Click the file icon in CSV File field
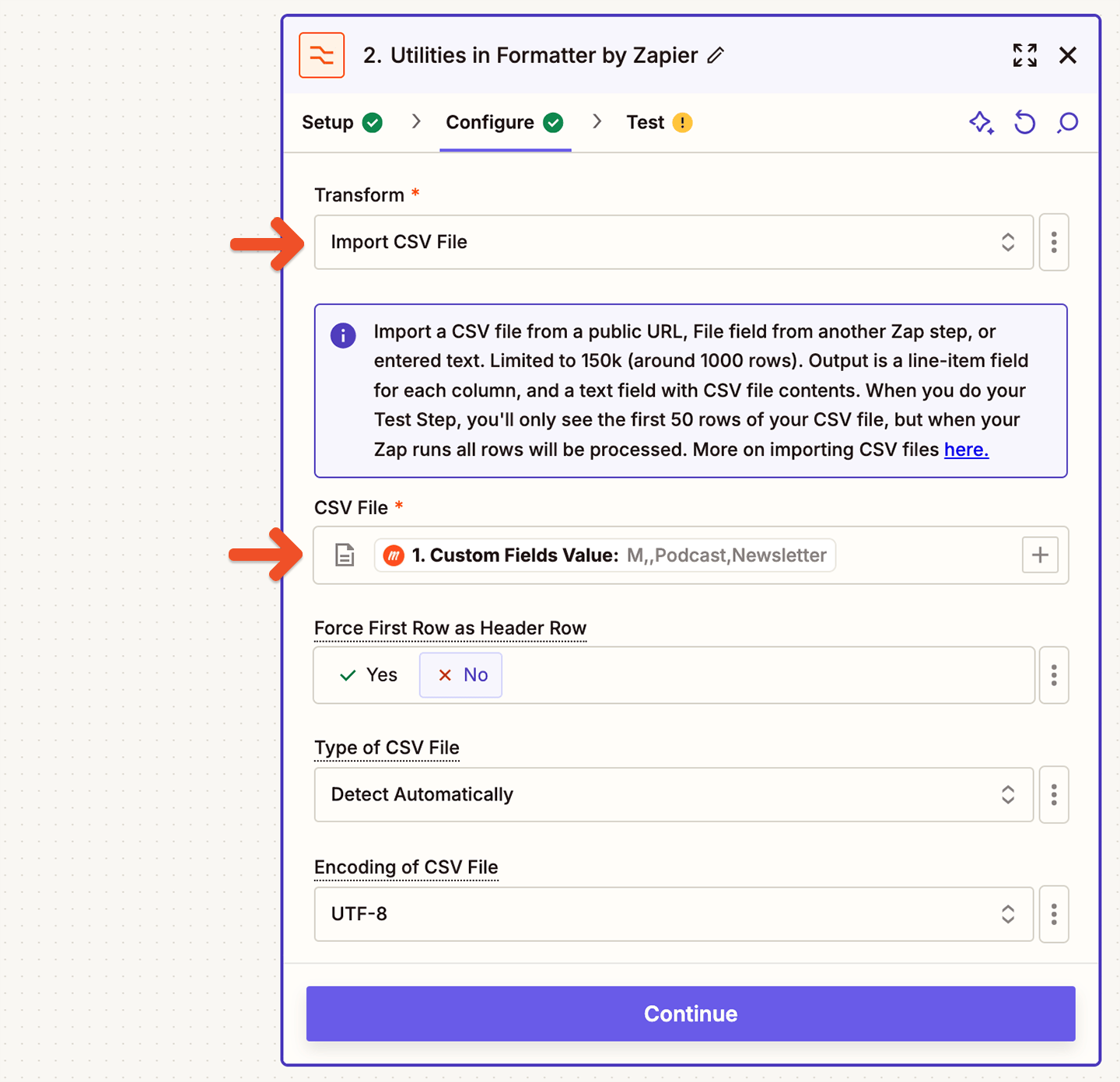The height and width of the screenshot is (1082, 1120). tap(345, 555)
